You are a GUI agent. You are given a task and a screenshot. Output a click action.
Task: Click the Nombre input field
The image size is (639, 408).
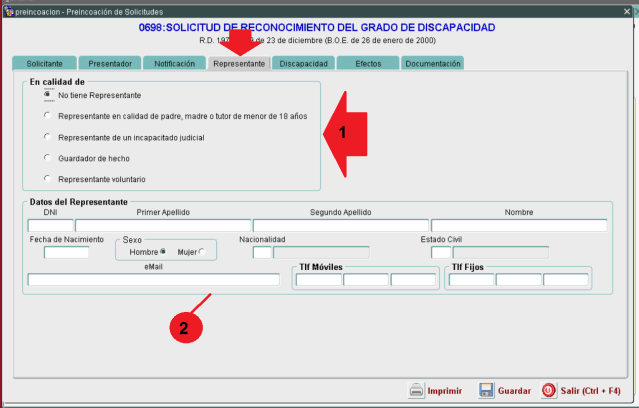(519, 225)
